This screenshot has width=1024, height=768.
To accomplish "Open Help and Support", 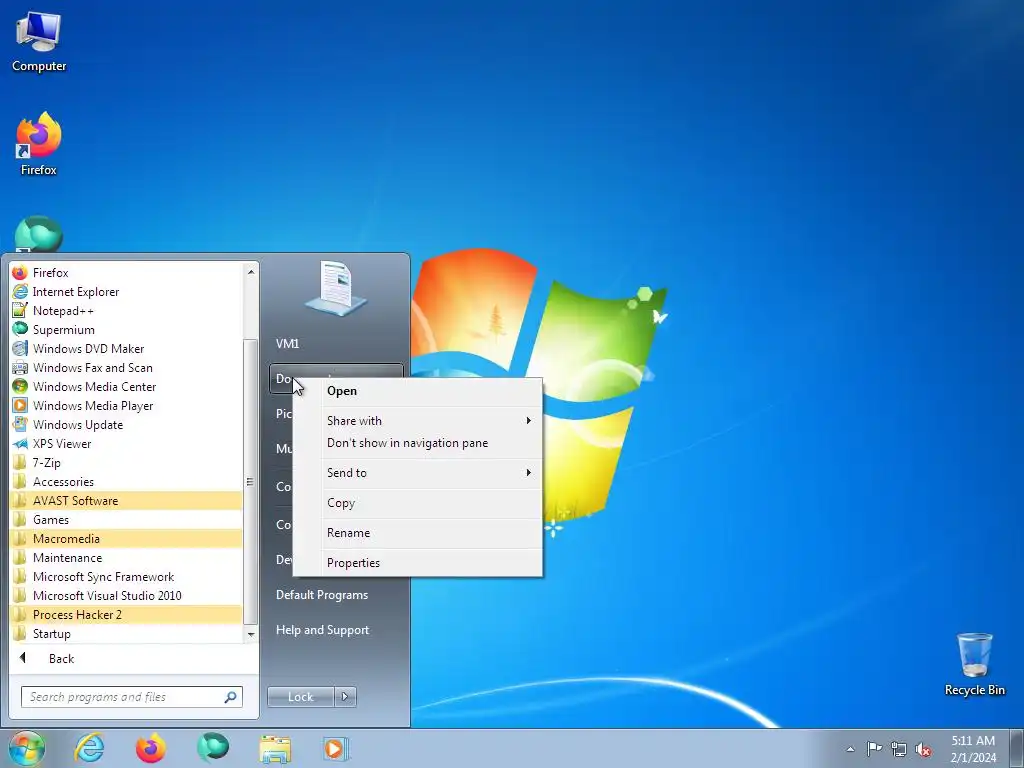I will [x=336, y=630].
